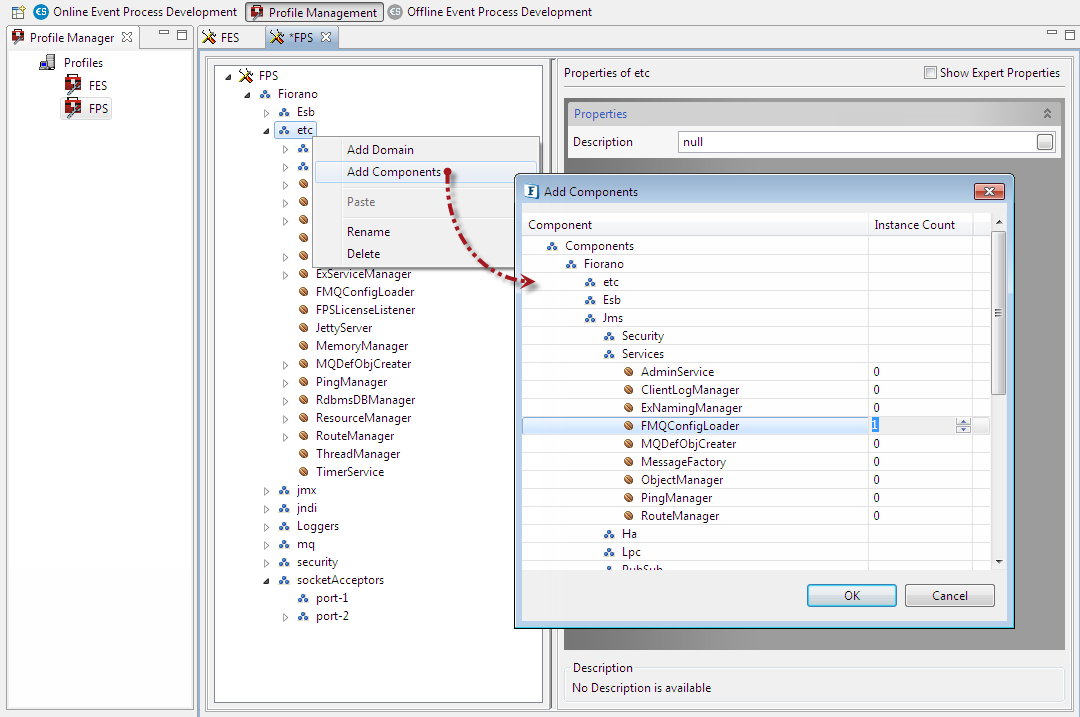Click the Description text field
1080x717 pixels.
click(x=855, y=142)
